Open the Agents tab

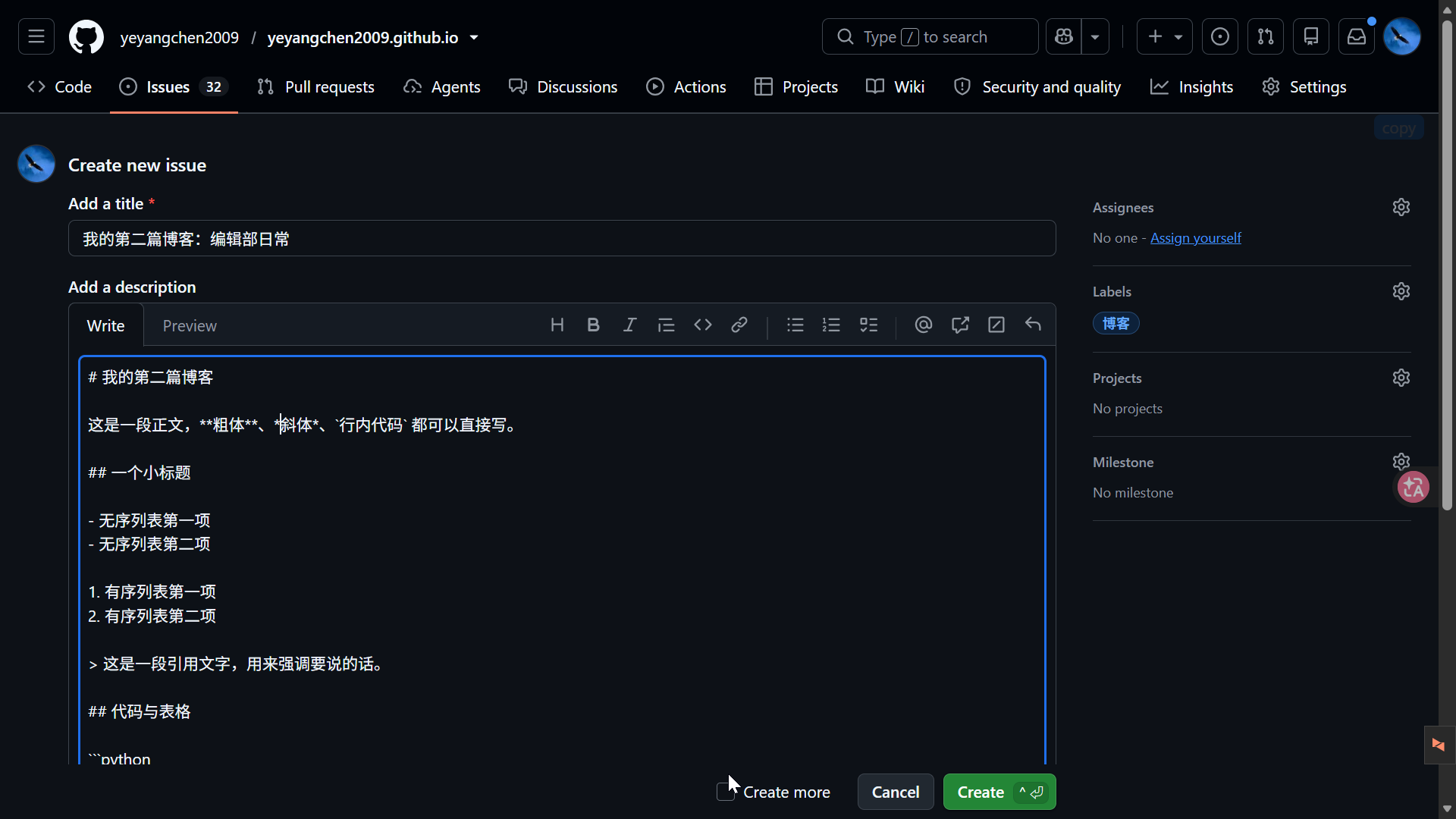tap(441, 87)
